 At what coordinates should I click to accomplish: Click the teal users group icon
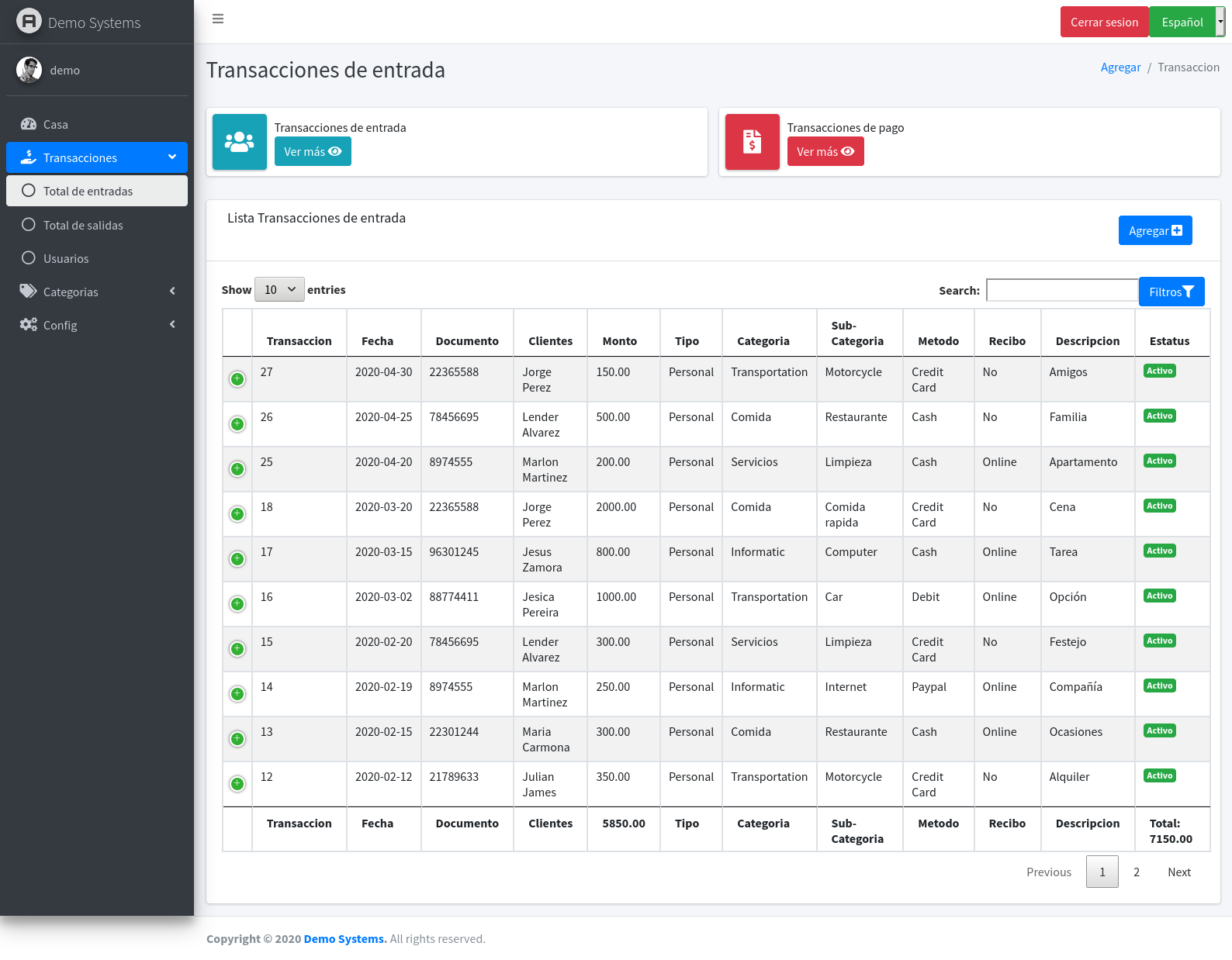[239, 142]
